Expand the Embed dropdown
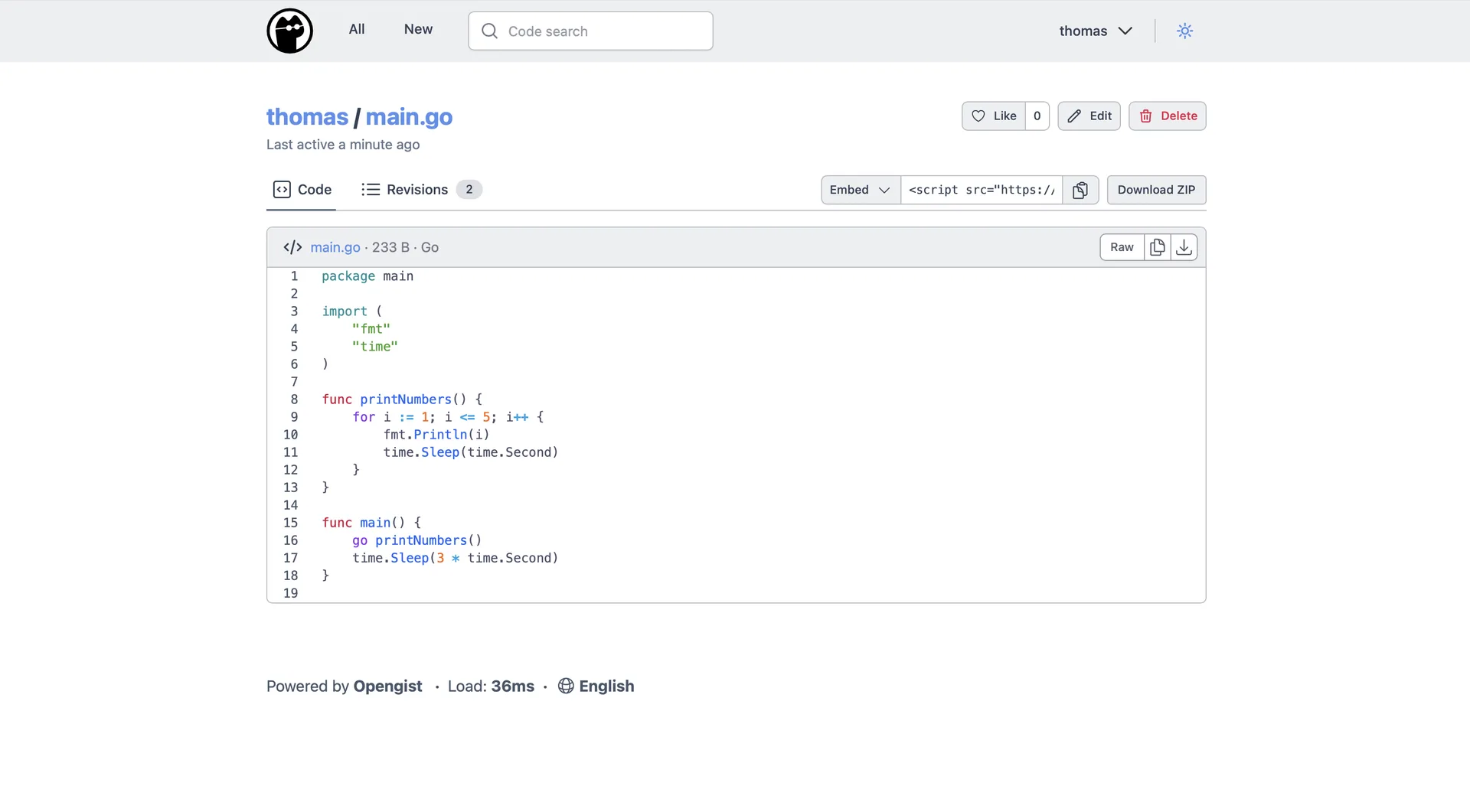The width and height of the screenshot is (1470, 812). tap(861, 190)
